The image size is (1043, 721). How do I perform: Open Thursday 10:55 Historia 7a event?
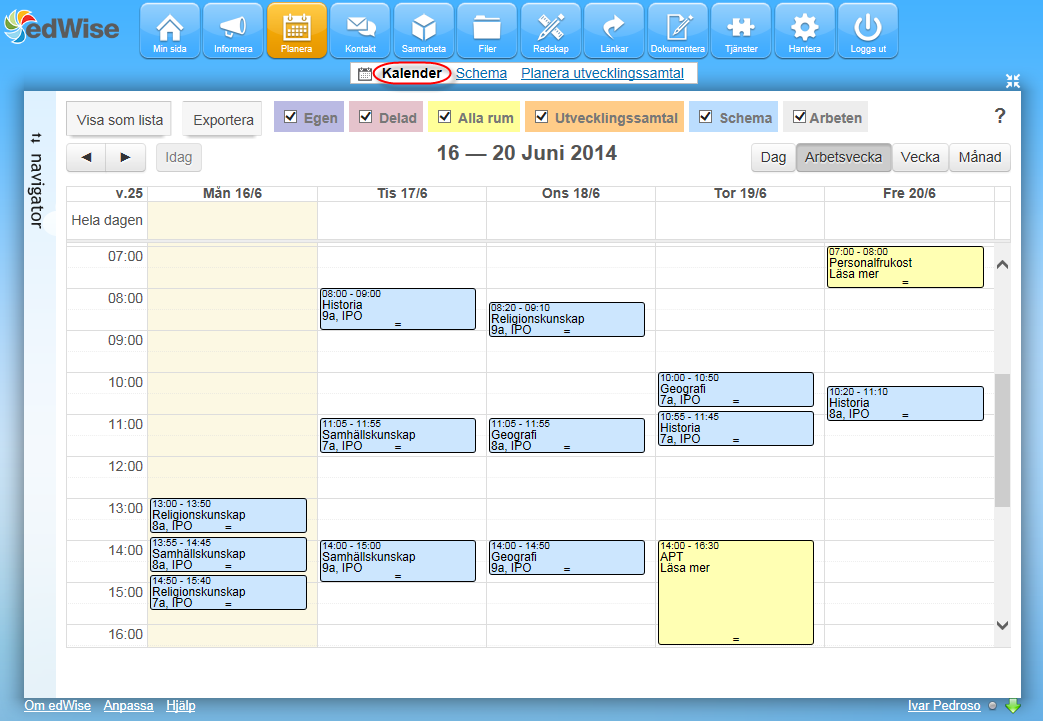coord(736,428)
